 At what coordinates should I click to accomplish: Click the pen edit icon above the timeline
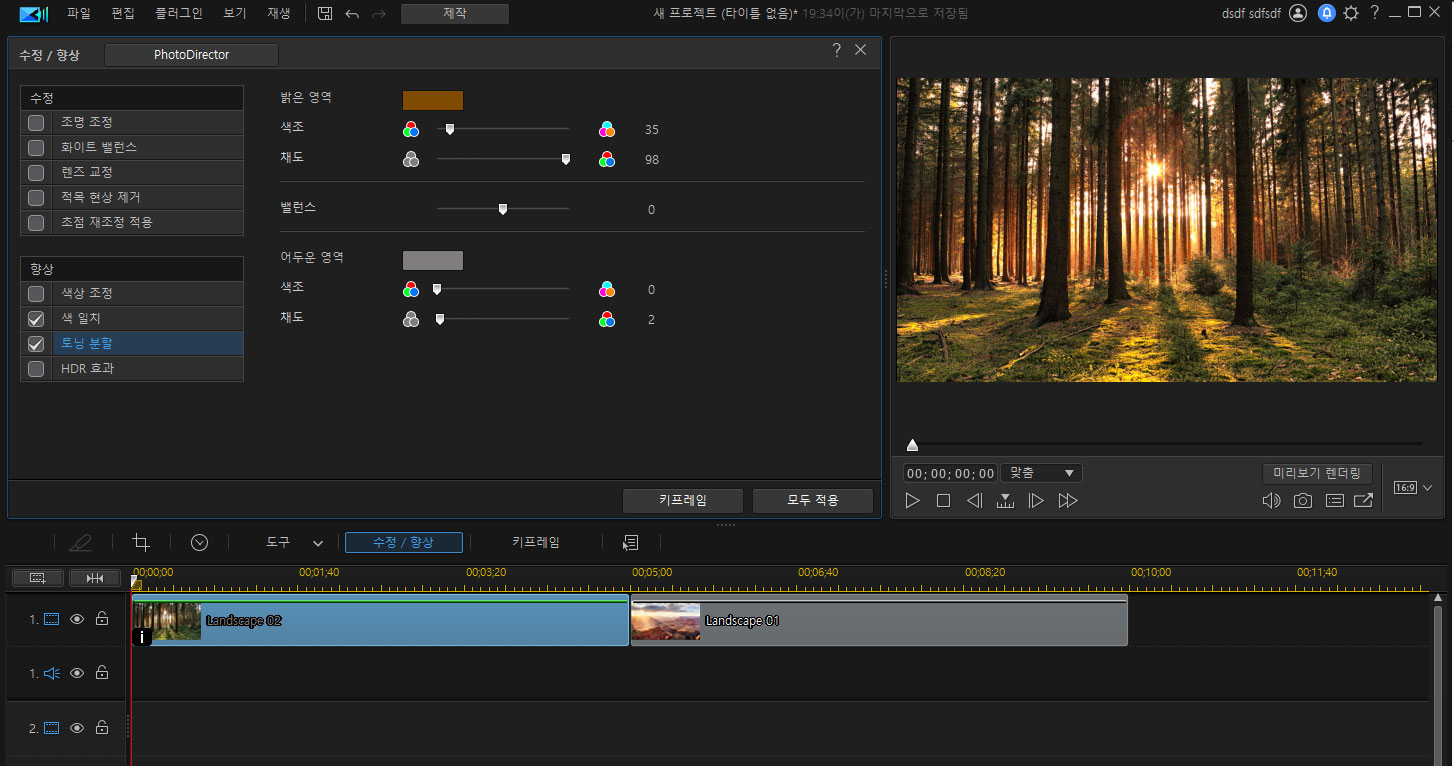(x=80, y=542)
